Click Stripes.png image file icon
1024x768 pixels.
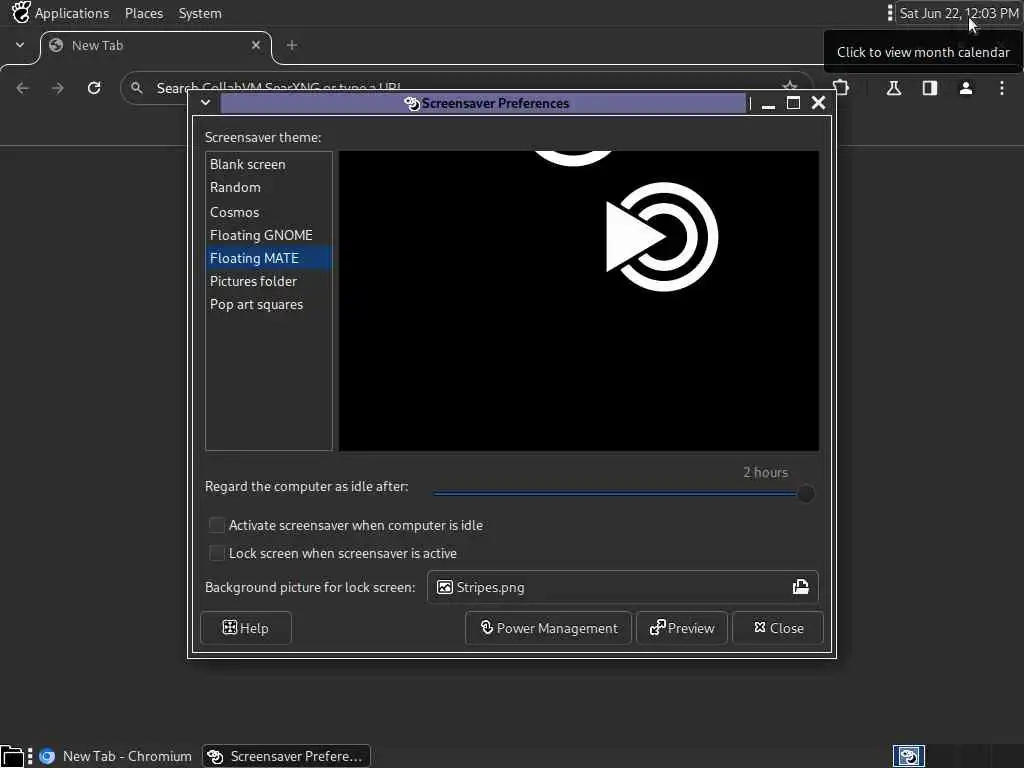tap(445, 587)
